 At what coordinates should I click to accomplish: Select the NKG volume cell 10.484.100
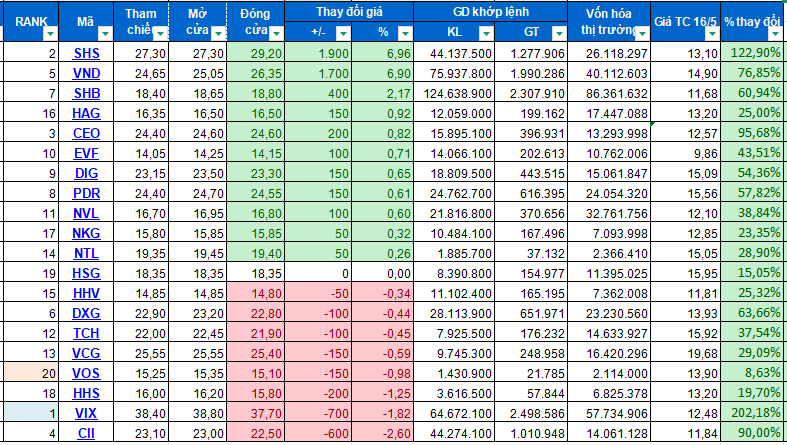pos(454,233)
